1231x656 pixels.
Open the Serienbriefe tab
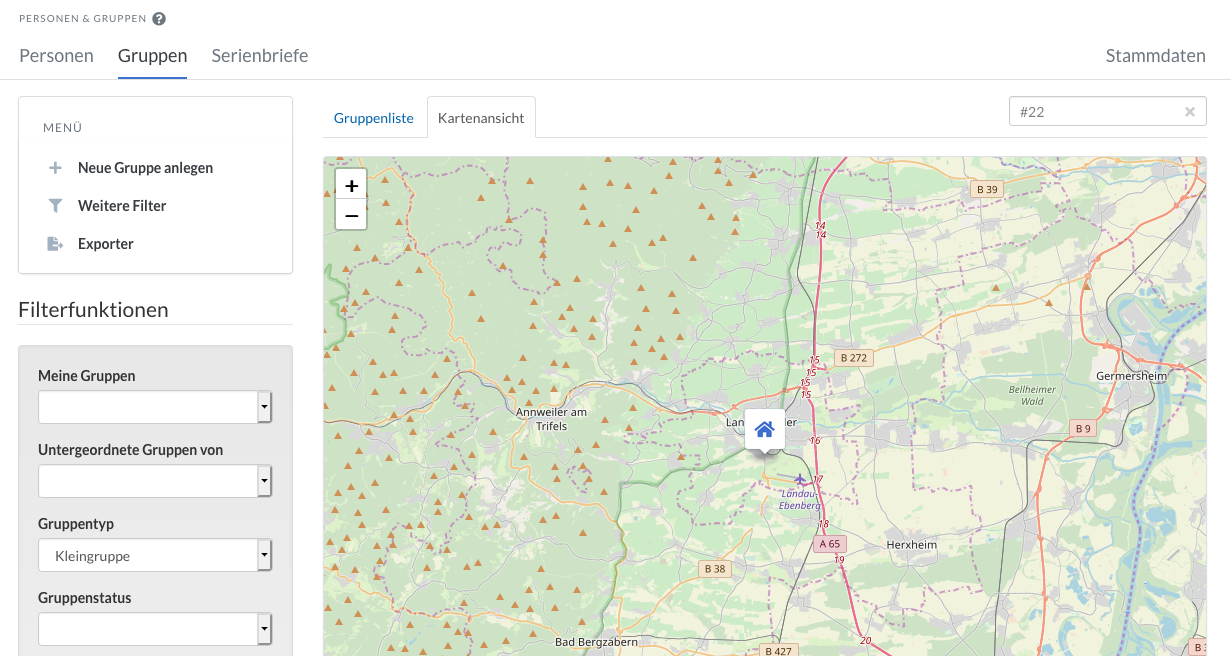pyautogui.click(x=260, y=56)
